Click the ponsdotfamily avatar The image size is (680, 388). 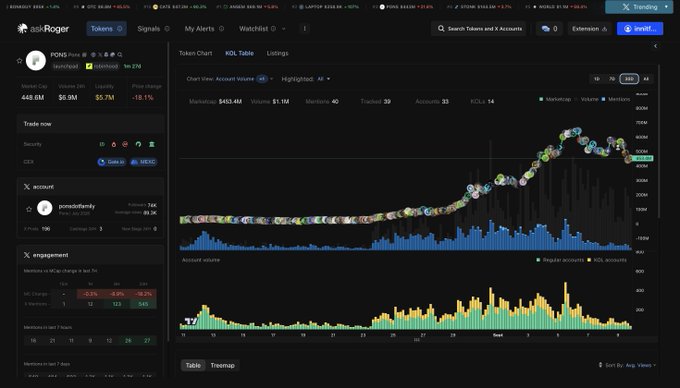[x=45, y=208]
